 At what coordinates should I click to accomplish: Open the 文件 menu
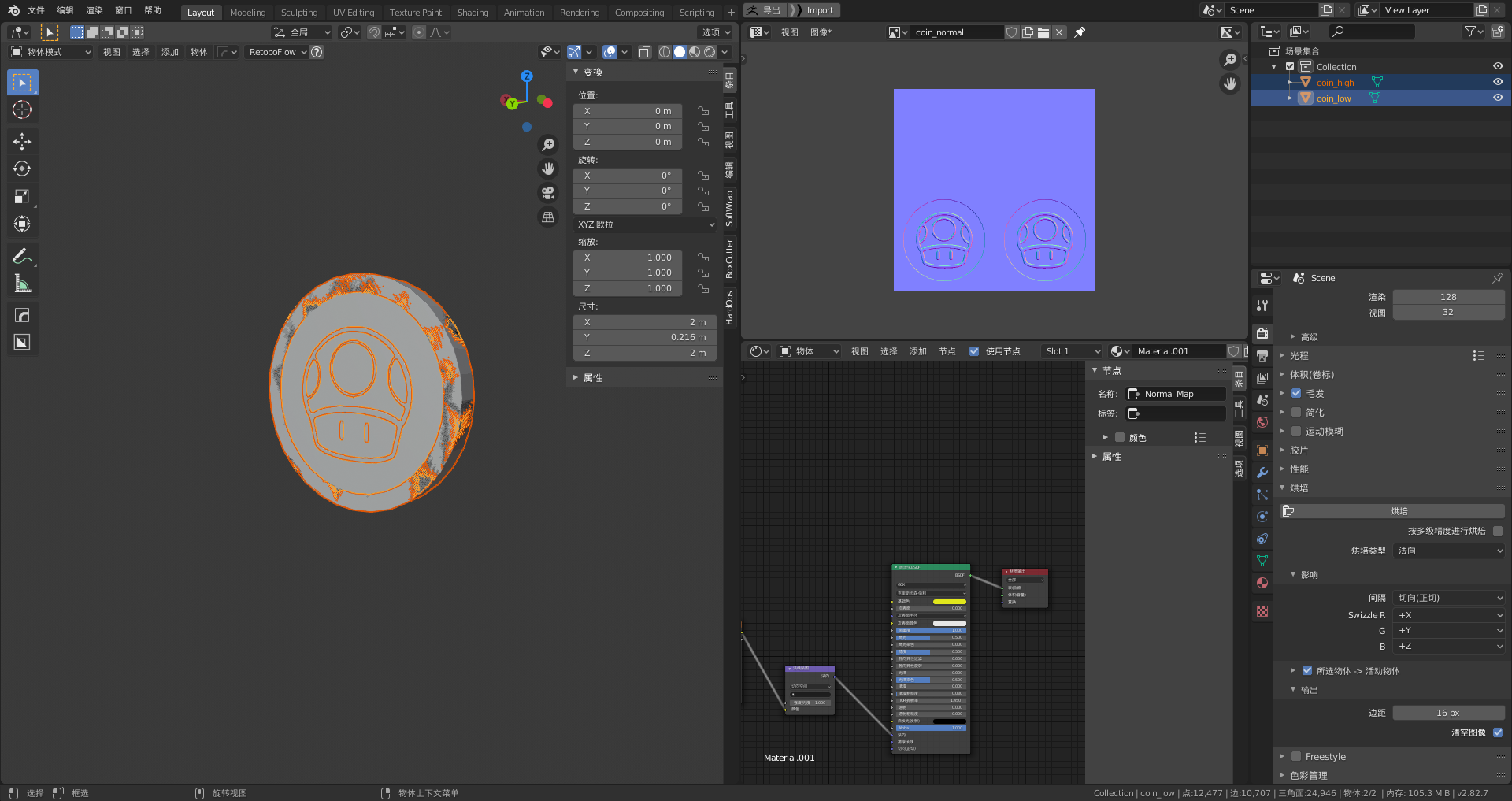pos(36,10)
